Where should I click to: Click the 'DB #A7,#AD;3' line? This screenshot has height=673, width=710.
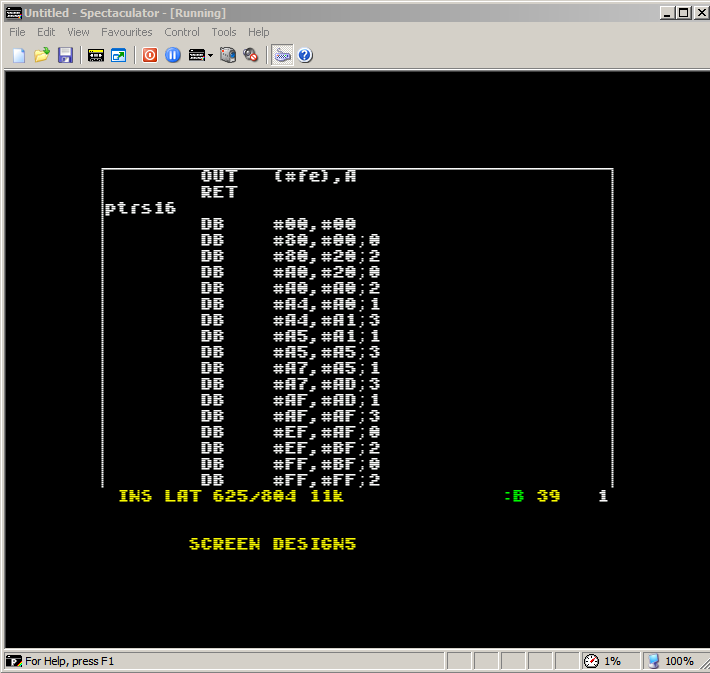point(290,385)
